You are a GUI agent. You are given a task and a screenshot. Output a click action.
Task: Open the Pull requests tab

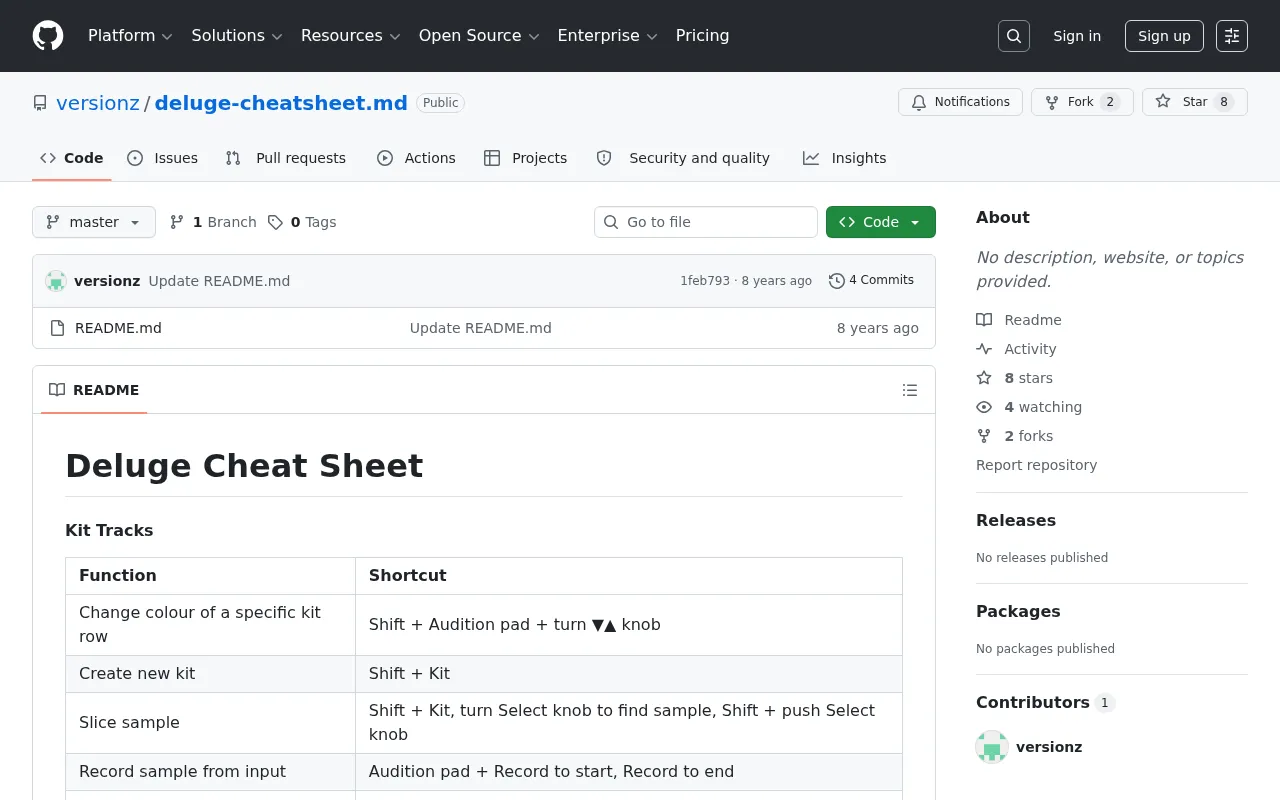coord(286,158)
